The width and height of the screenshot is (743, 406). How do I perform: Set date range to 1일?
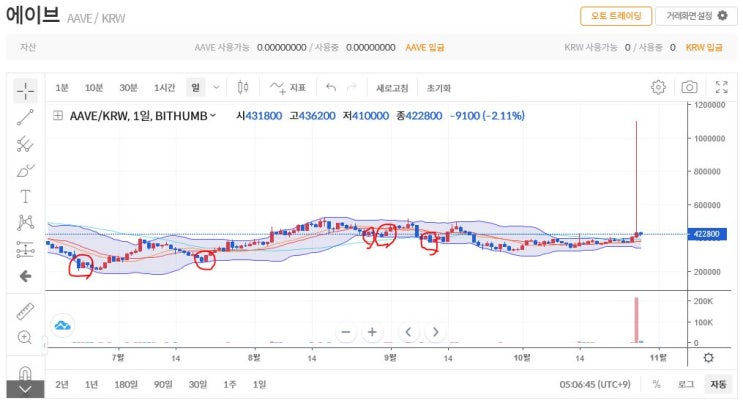[x=259, y=384]
